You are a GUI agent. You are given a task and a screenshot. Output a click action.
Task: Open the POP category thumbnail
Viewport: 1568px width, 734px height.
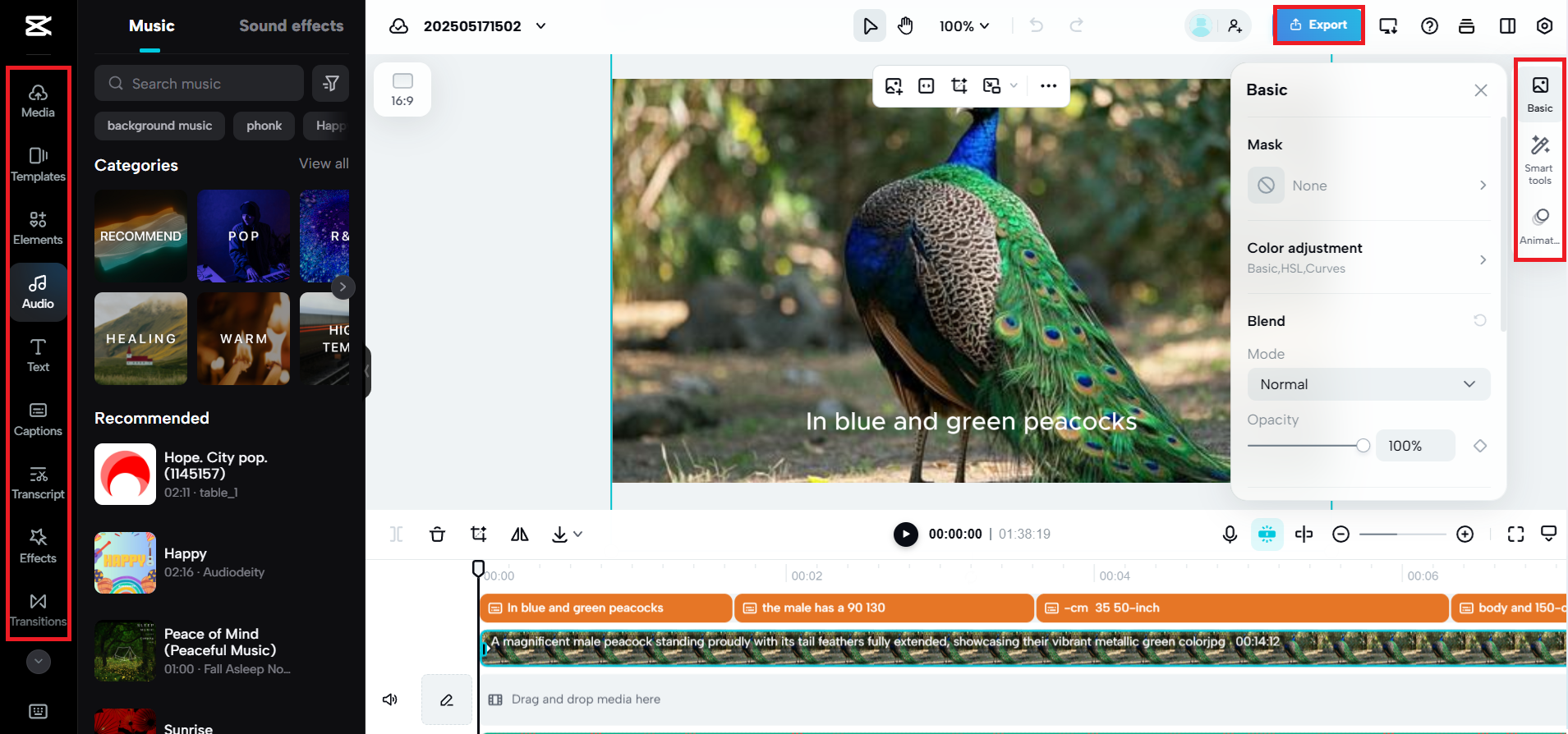coord(243,236)
